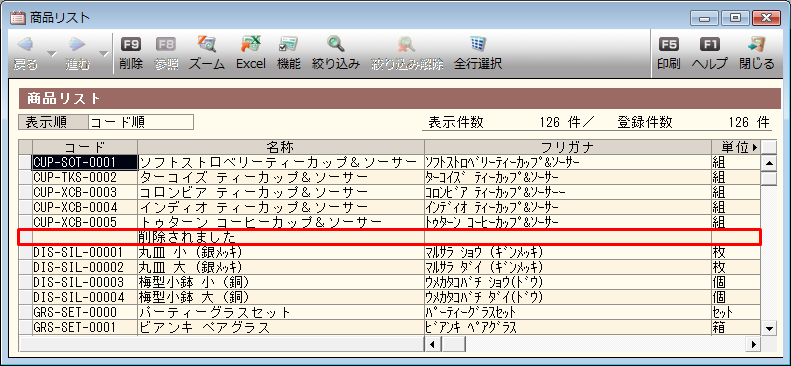Click name 丸皿 大 (銀メッキ)
Viewport: 791px width, 366px height.
(191, 267)
